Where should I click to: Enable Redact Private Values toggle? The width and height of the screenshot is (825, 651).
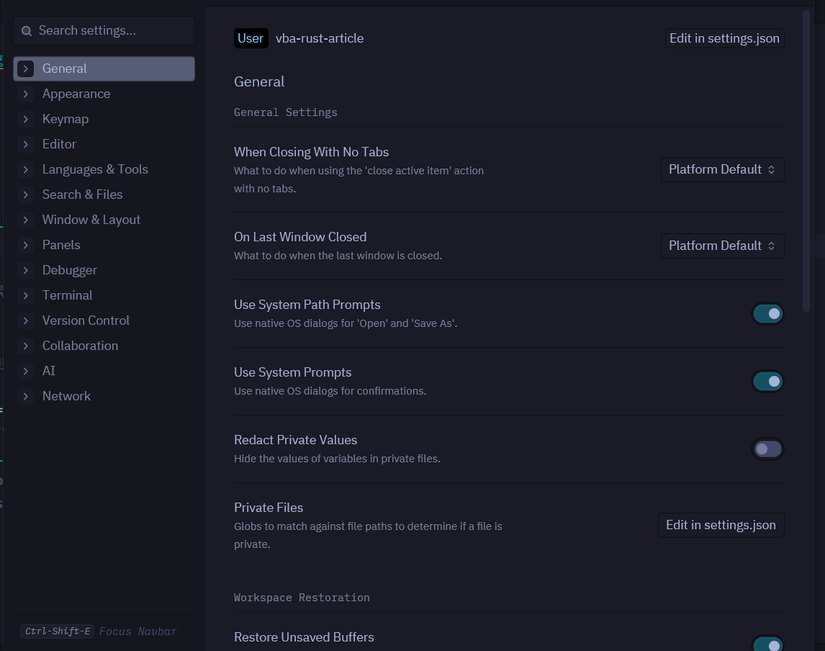tap(767, 449)
